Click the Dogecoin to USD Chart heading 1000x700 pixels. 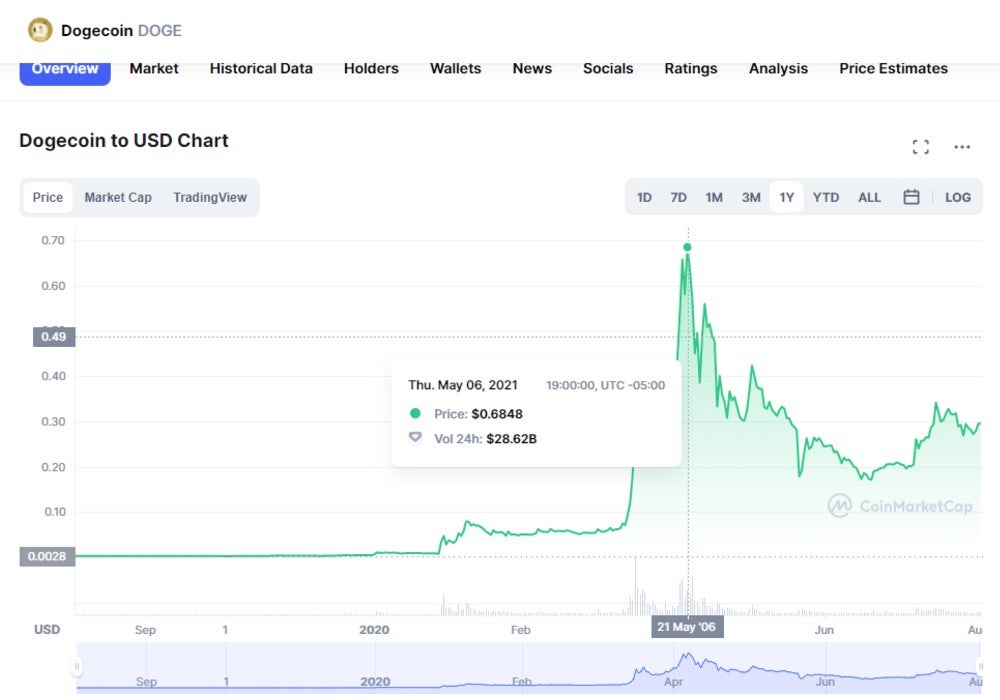point(124,140)
